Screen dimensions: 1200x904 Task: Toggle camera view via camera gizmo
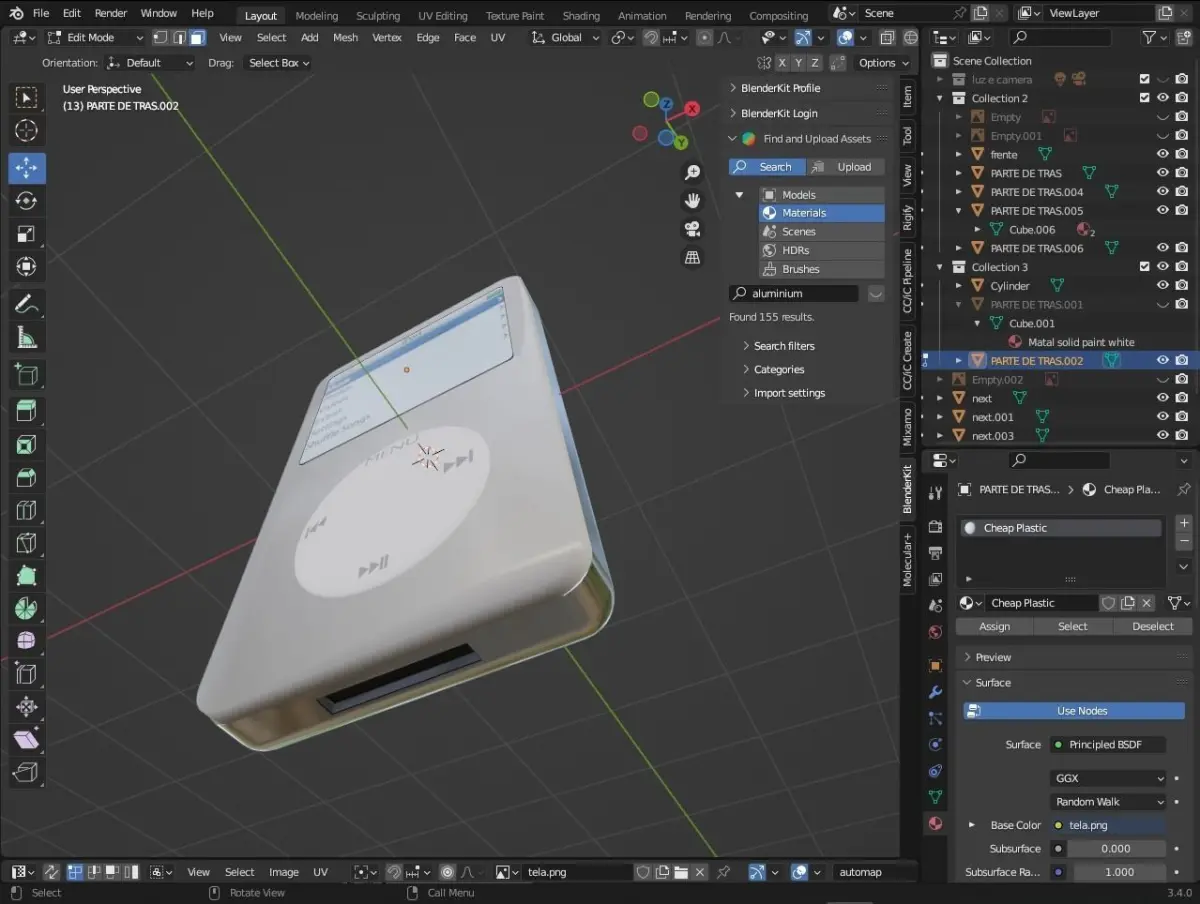692,229
